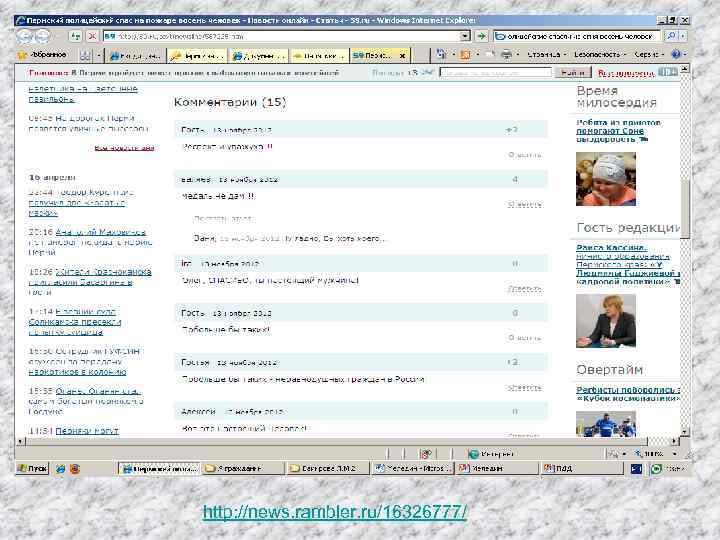
Task: Click Ответить under 'Побольше бы таких!' comment
Action: [x=524, y=338]
